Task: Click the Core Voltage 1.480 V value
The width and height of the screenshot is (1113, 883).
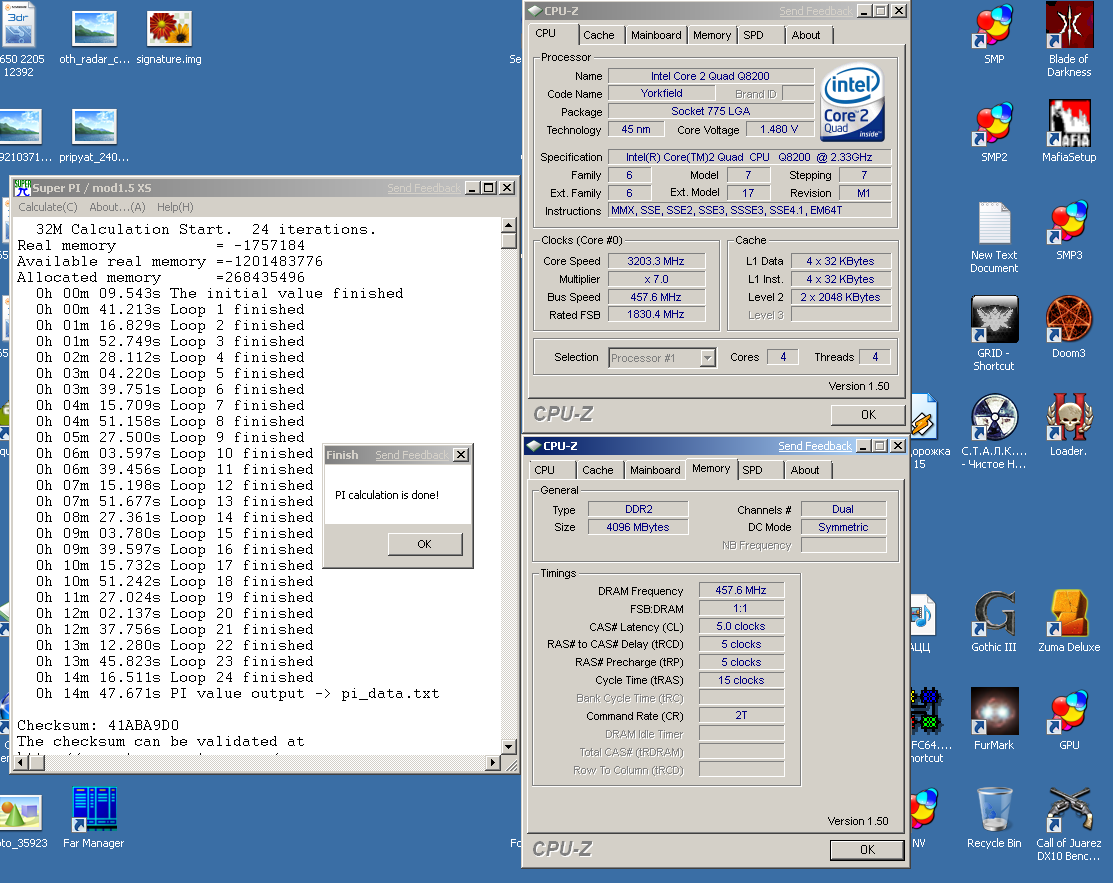Action: pyautogui.click(x=779, y=129)
